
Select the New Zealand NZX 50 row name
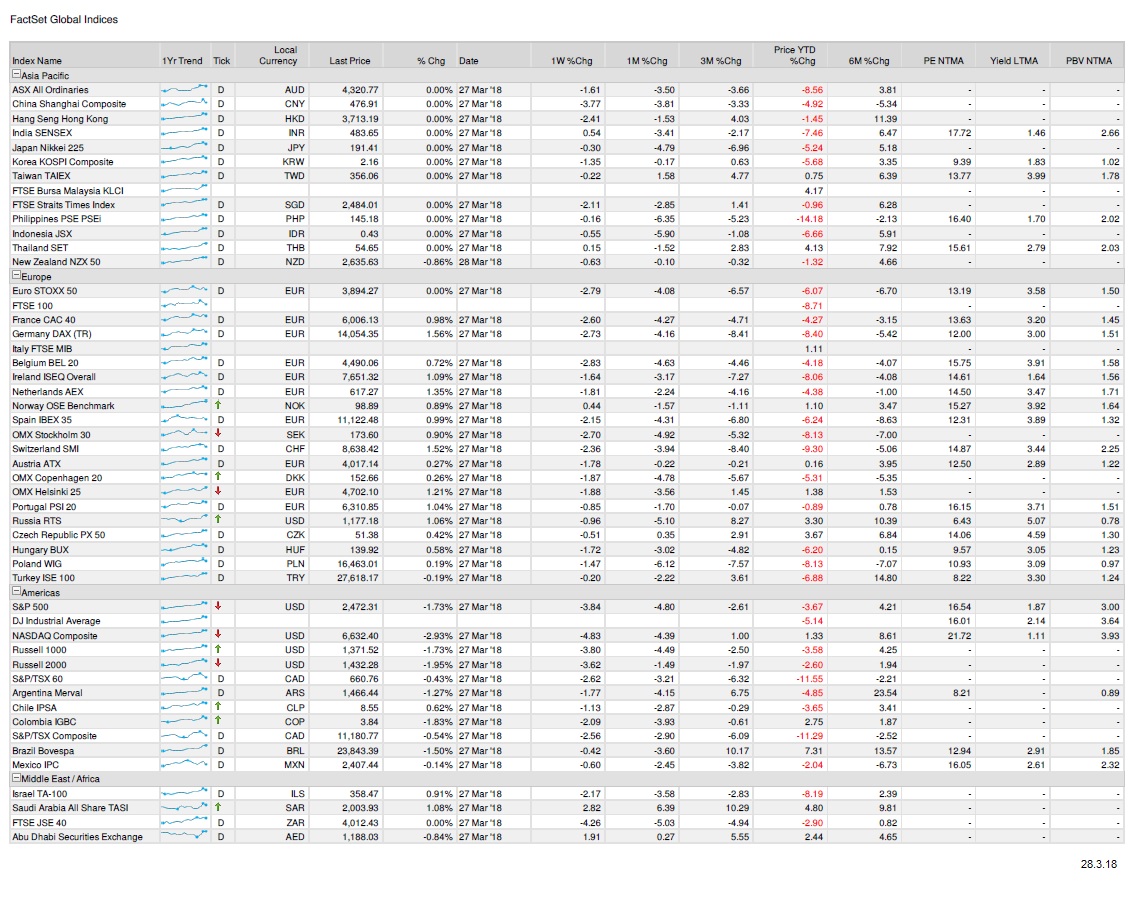[57, 262]
